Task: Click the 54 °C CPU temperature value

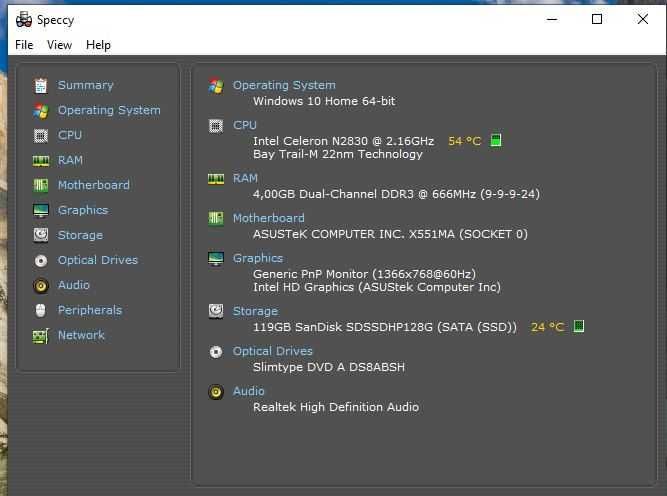Action: 465,141
